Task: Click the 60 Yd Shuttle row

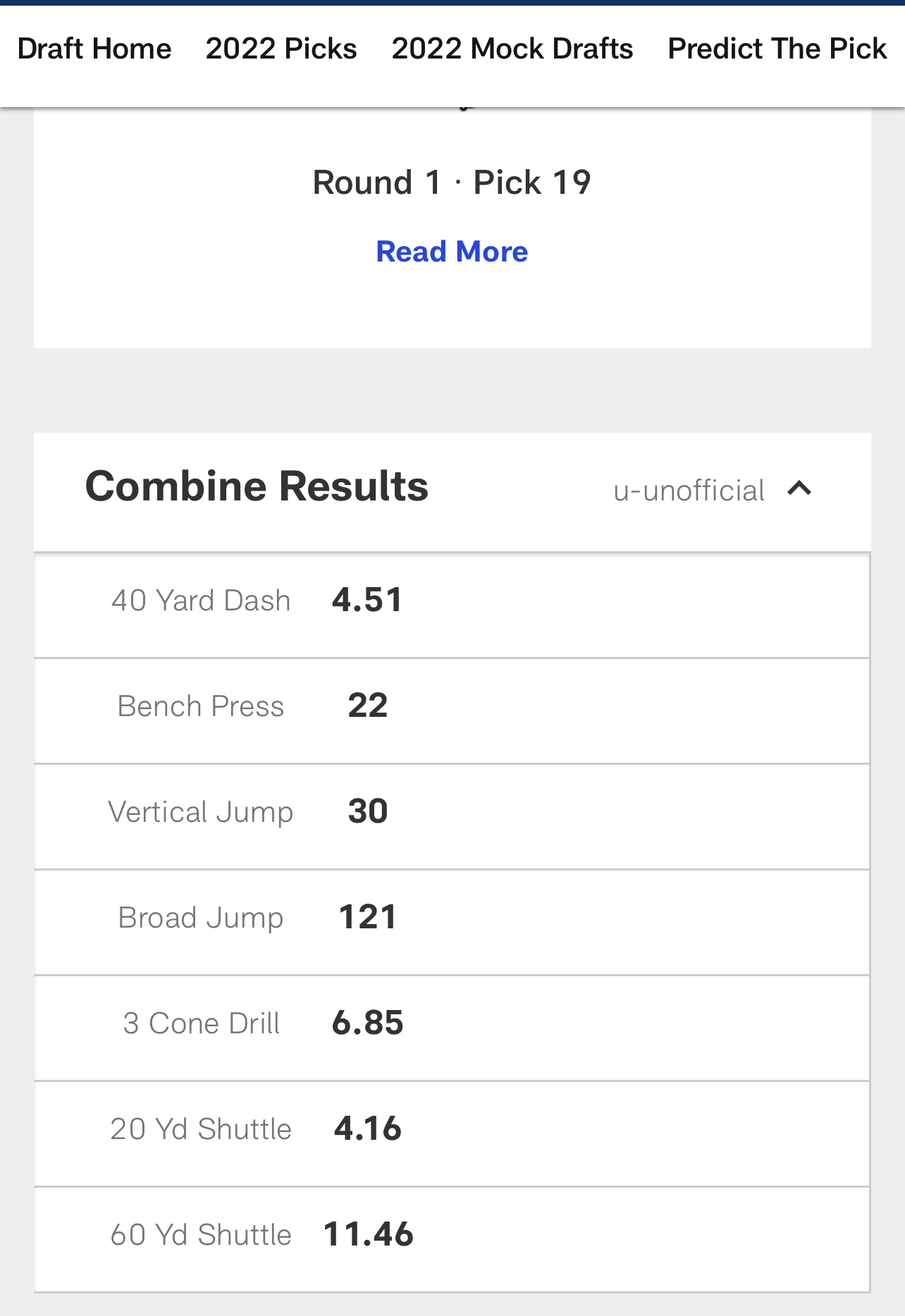Action: click(452, 1240)
